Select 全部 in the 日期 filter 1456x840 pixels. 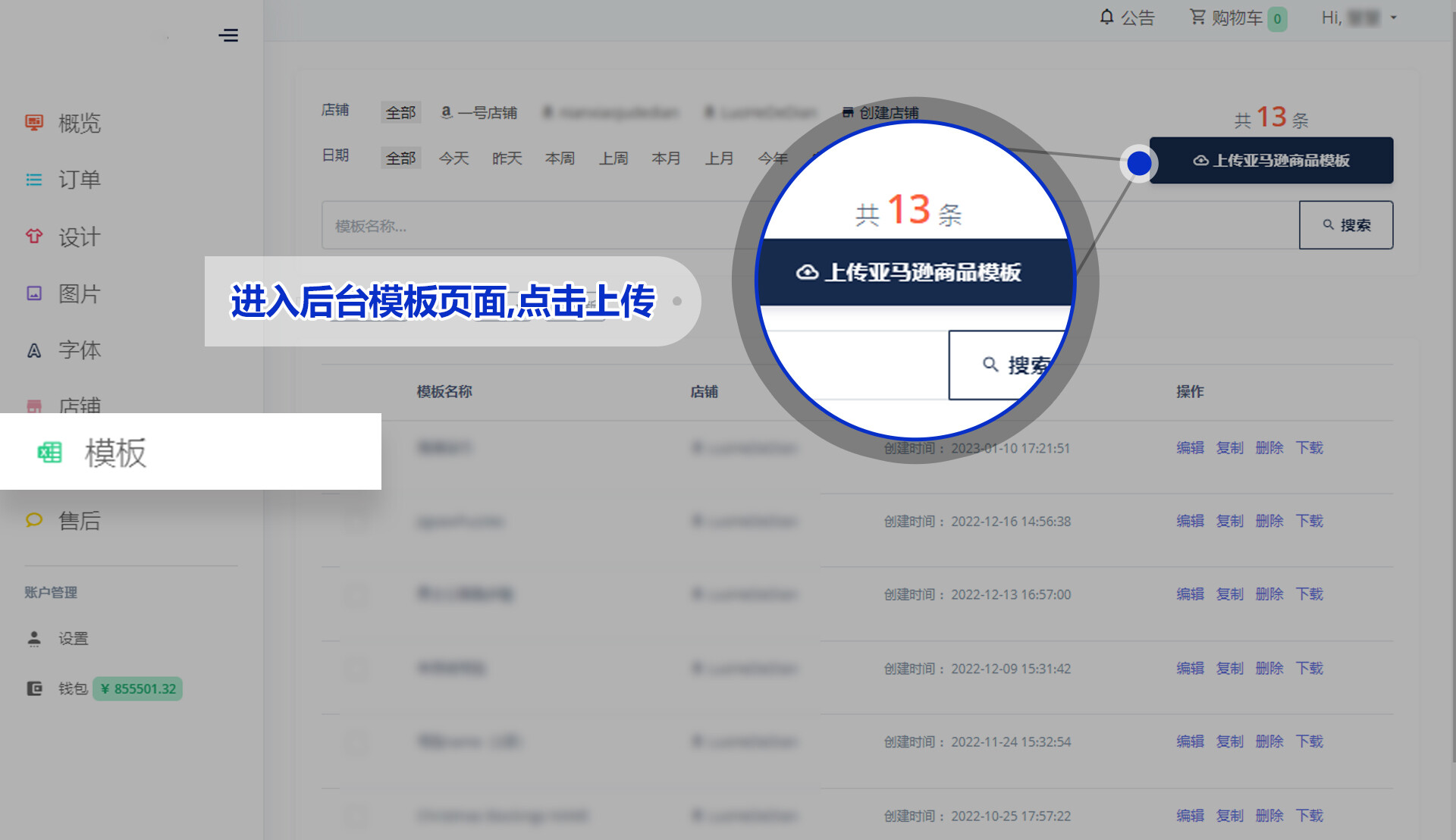400,158
